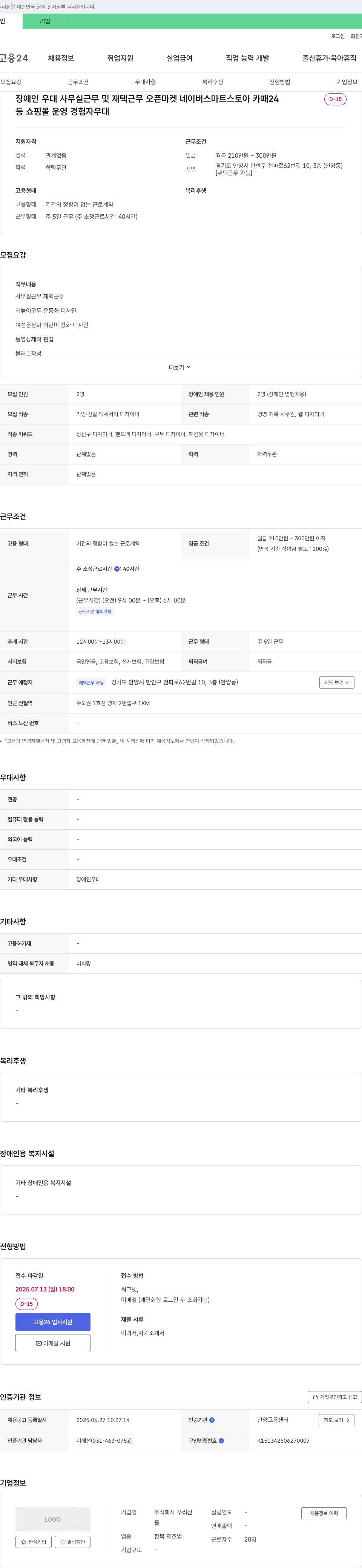Click the info icon next to 주 소정근로시간
The width and height of the screenshot is (362, 1568).
117,569
